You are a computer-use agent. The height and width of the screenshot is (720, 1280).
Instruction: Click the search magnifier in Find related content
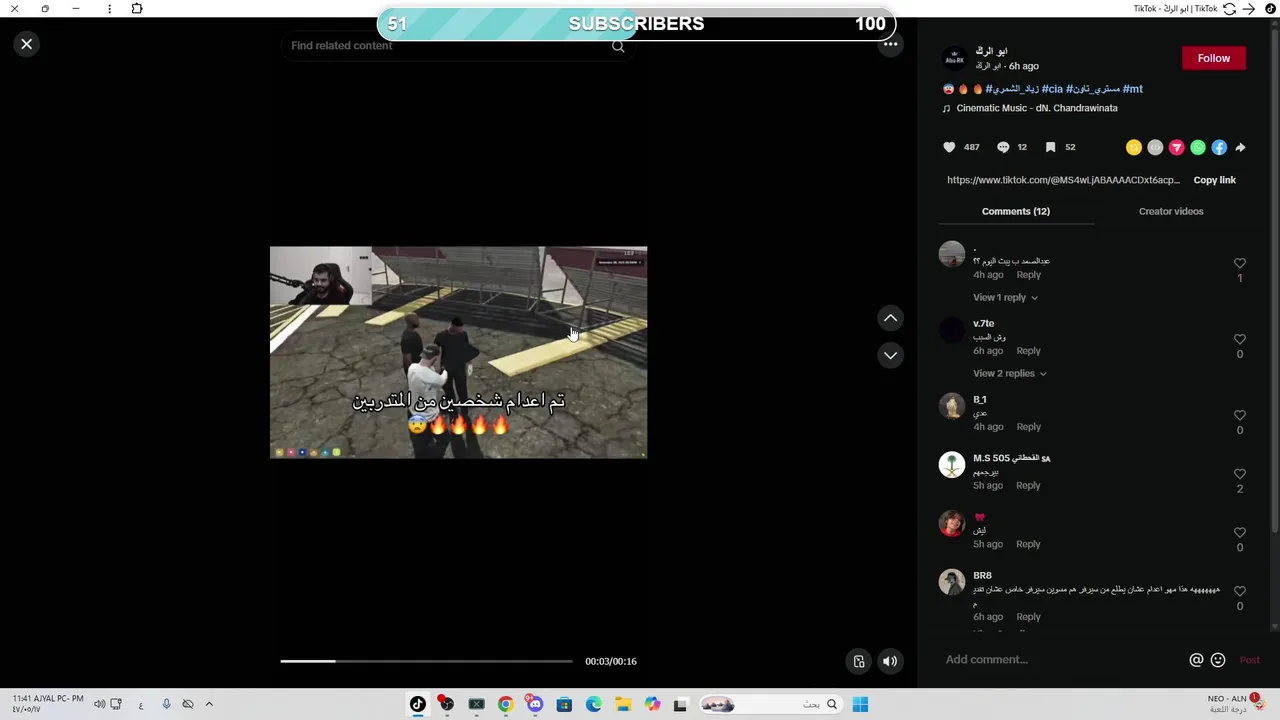[x=618, y=46]
